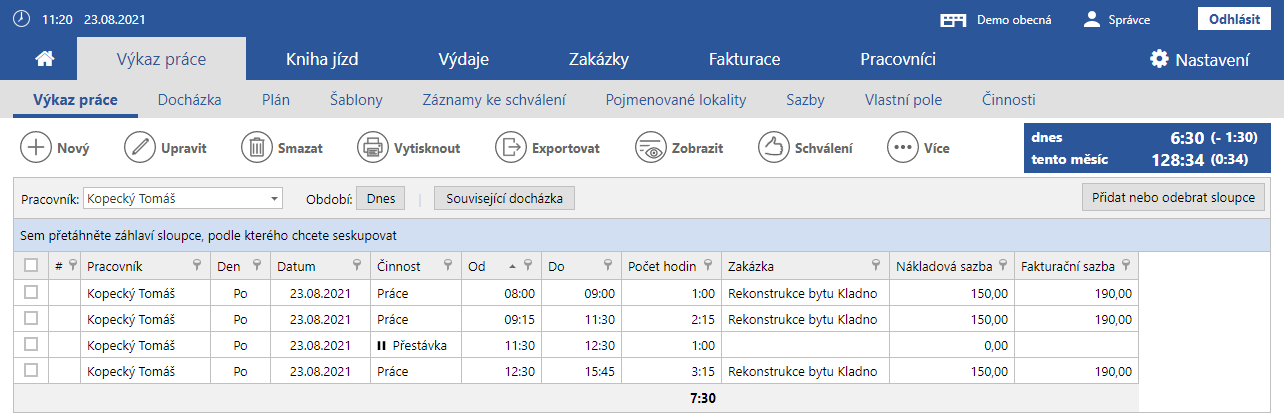Open the Zakázky tab

coord(598,59)
